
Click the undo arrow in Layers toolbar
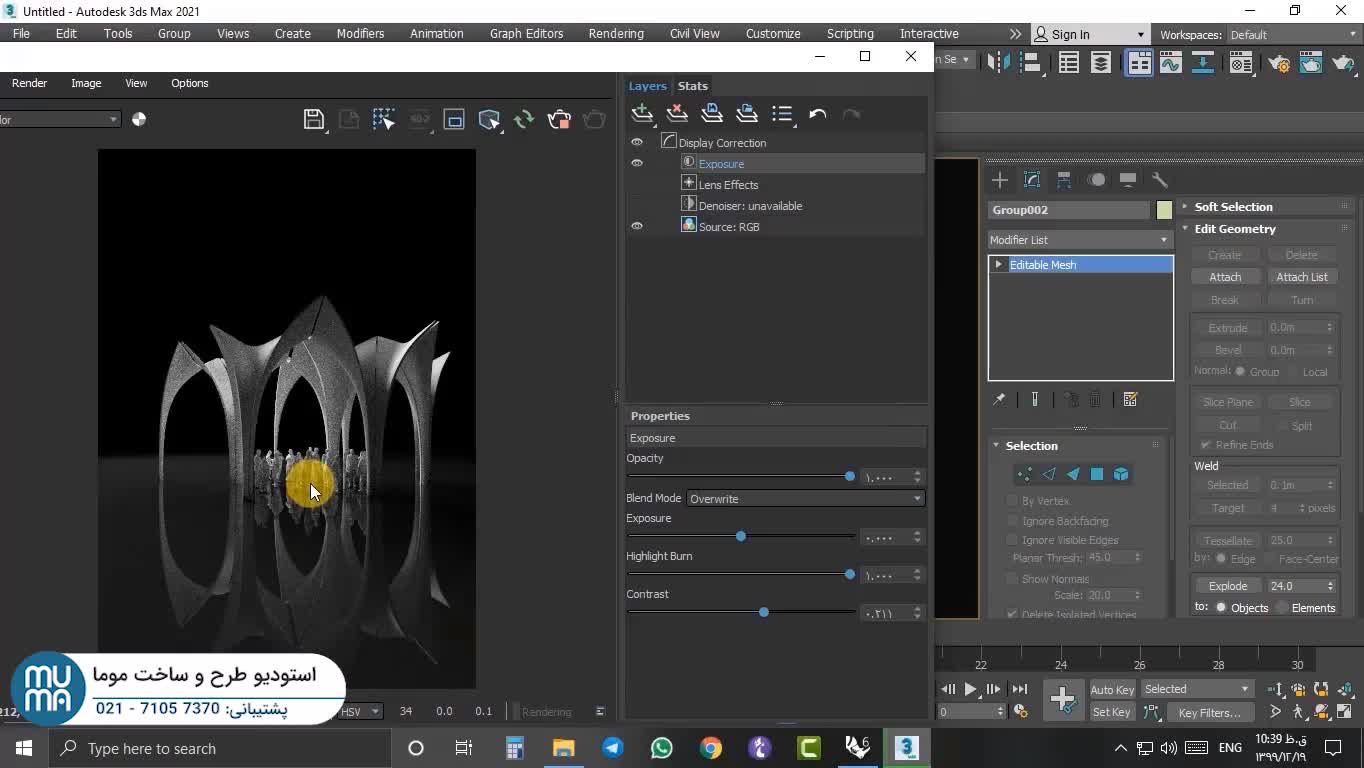[817, 114]
